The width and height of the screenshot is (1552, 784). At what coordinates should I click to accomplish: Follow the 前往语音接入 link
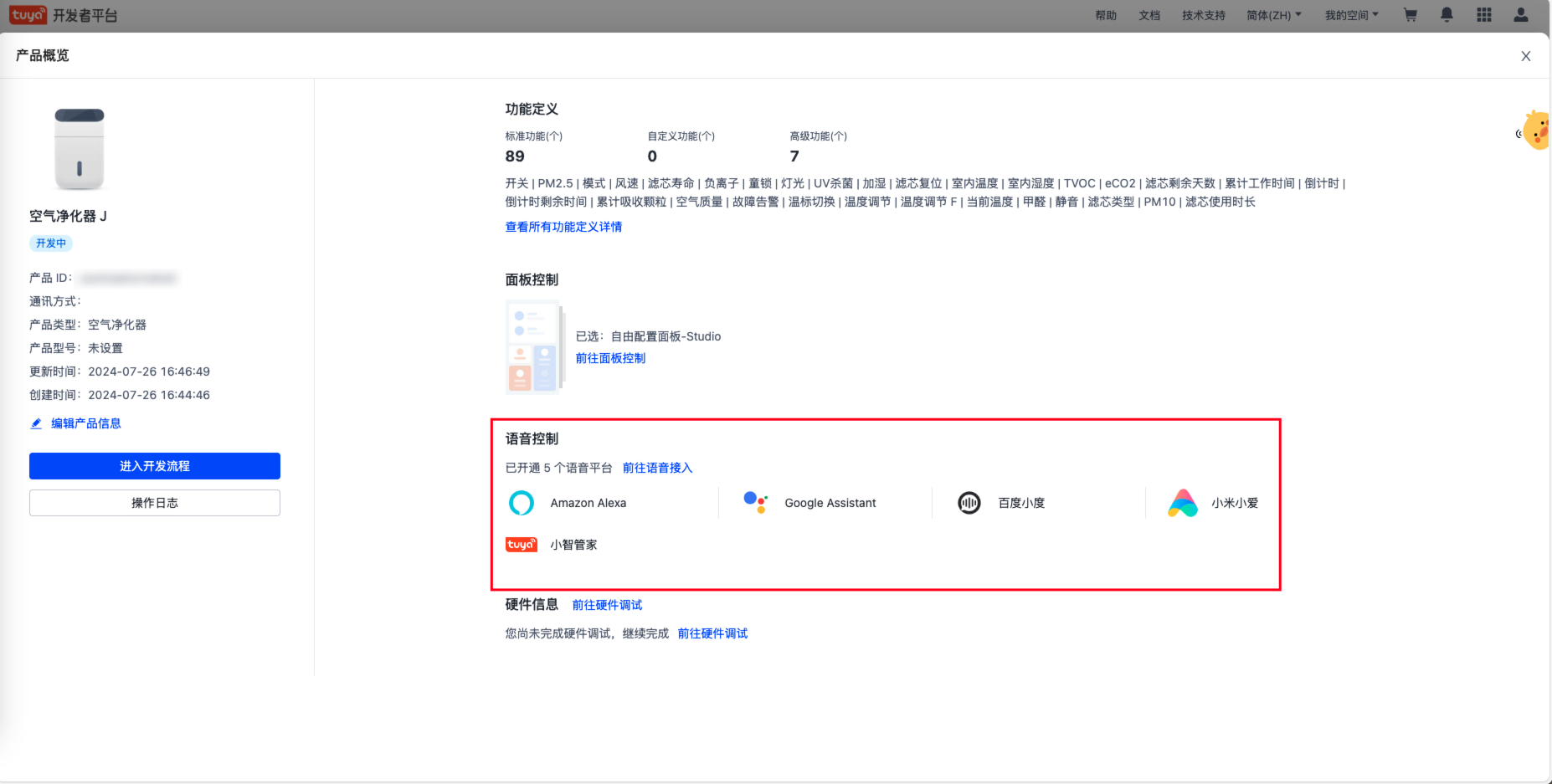tap(657, 468)
